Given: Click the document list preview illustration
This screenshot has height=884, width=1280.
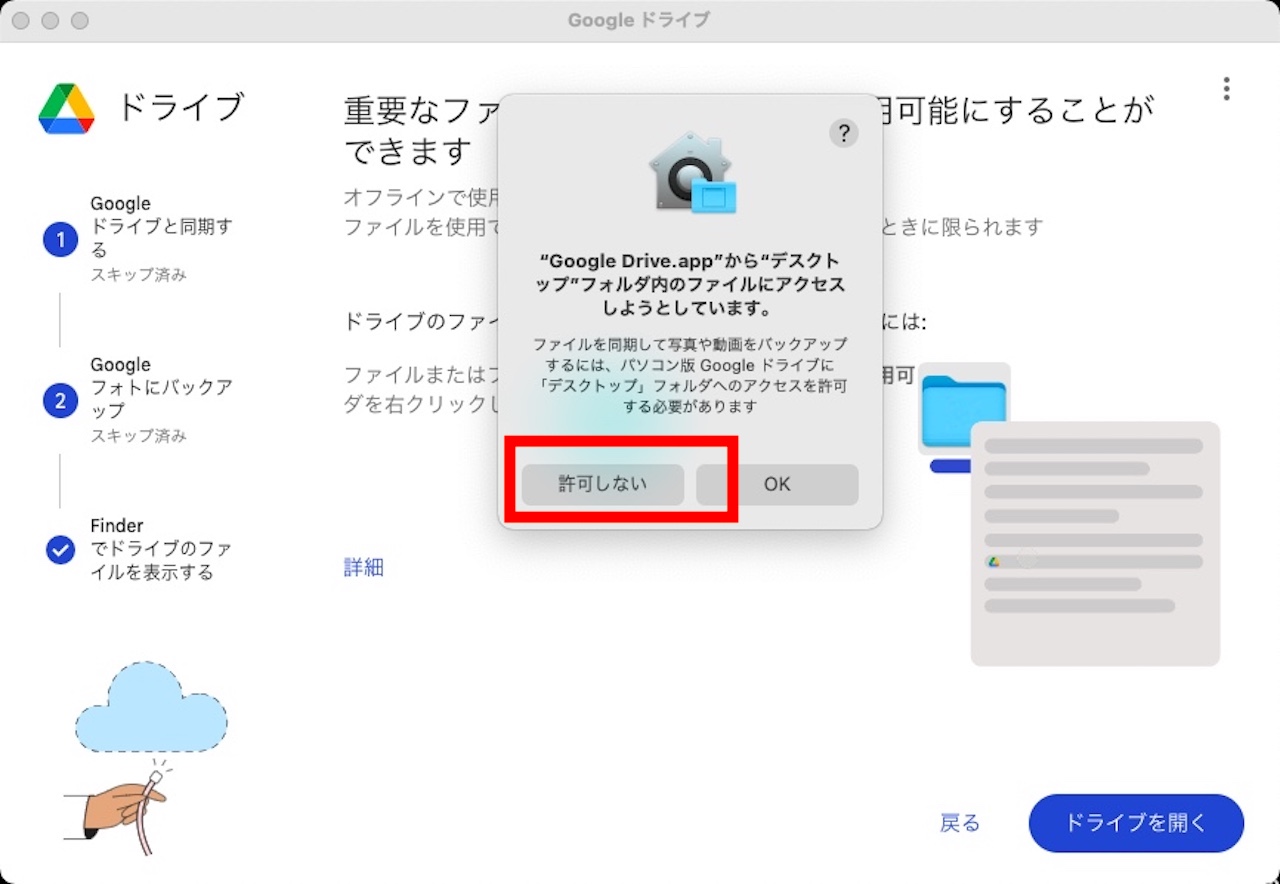Looking at the screenshot, I should click(1095, 544).
